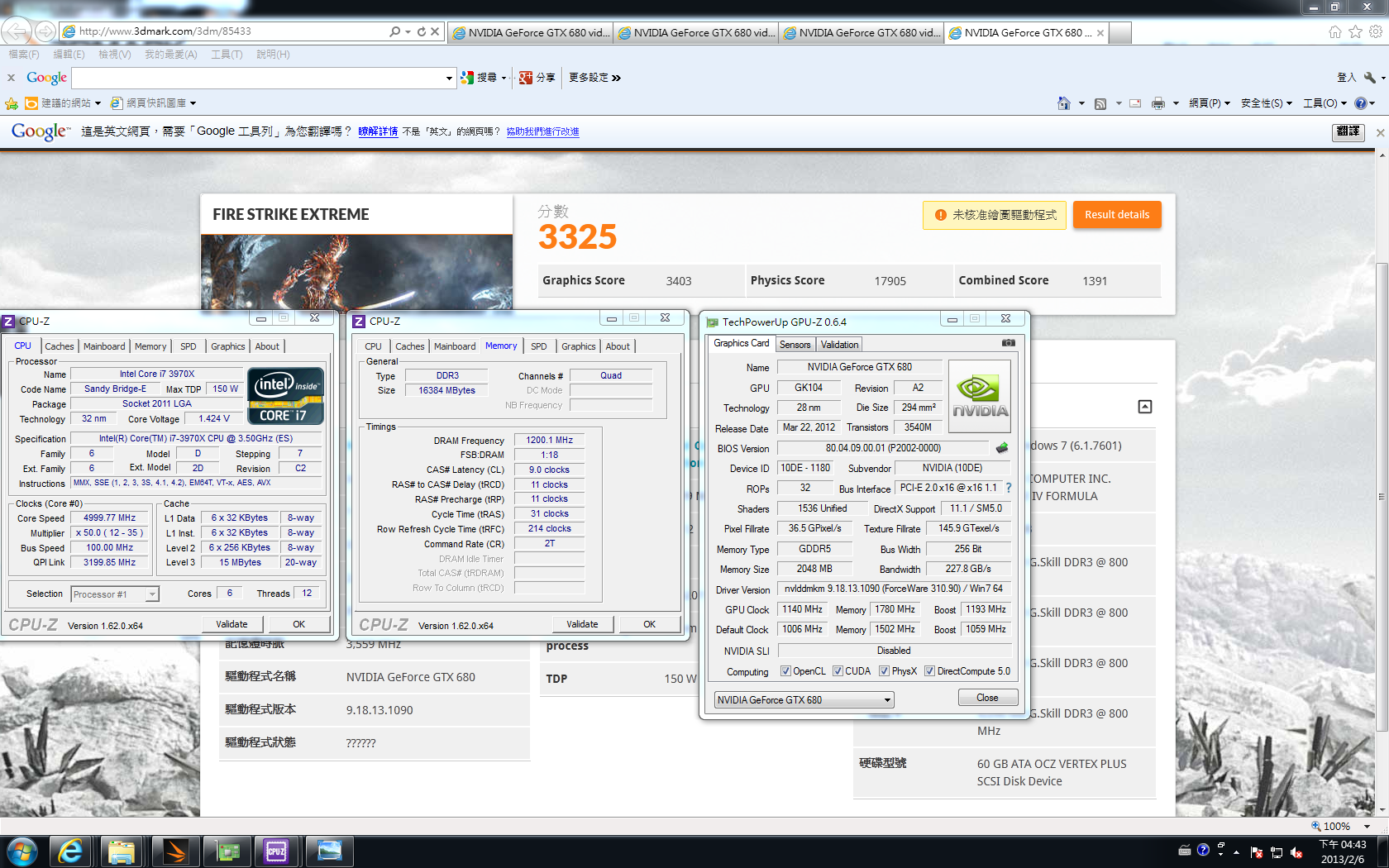Screen dimensions: 1389x868
Task: Click the tray volume speaker icon
Action: 1297,851
